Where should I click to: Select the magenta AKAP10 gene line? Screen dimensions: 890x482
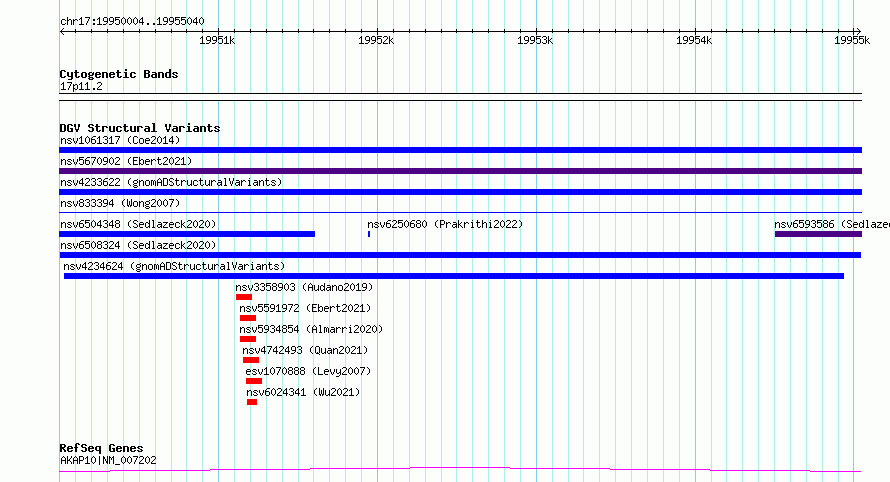click(x=460, y=470)
